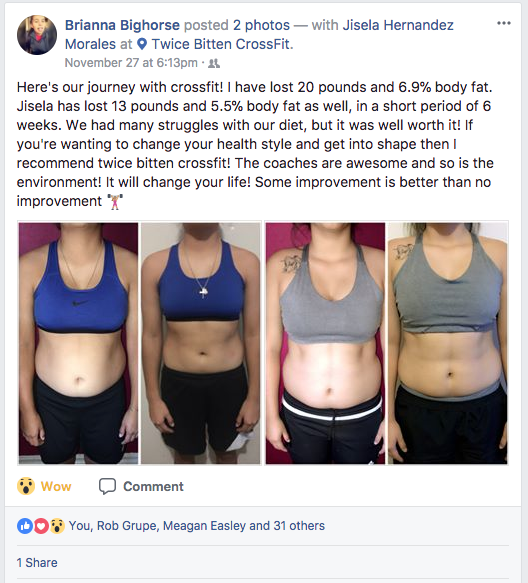Open the 1 Share link

(x=37, y=563)
